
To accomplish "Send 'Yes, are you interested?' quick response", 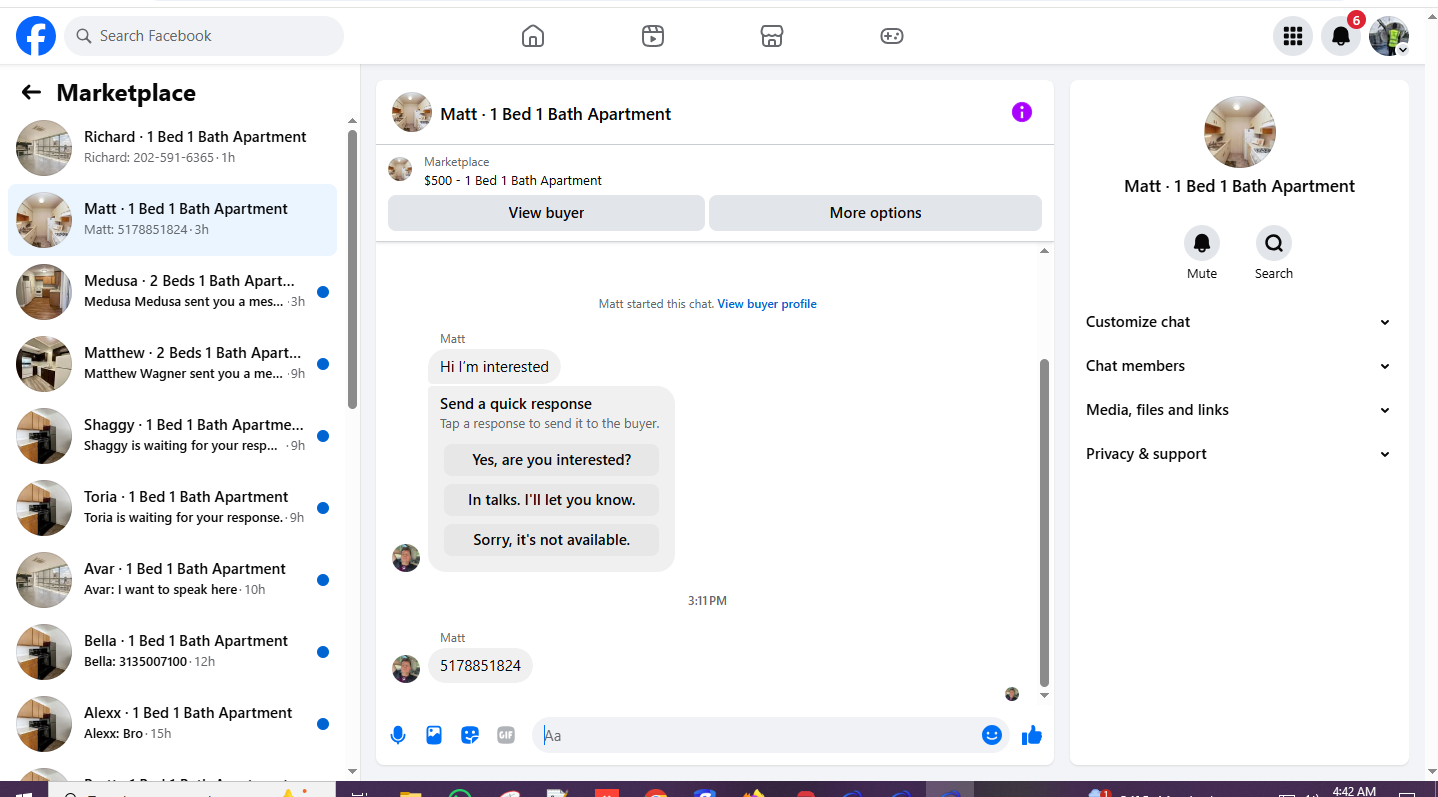I will click(552, 460).
